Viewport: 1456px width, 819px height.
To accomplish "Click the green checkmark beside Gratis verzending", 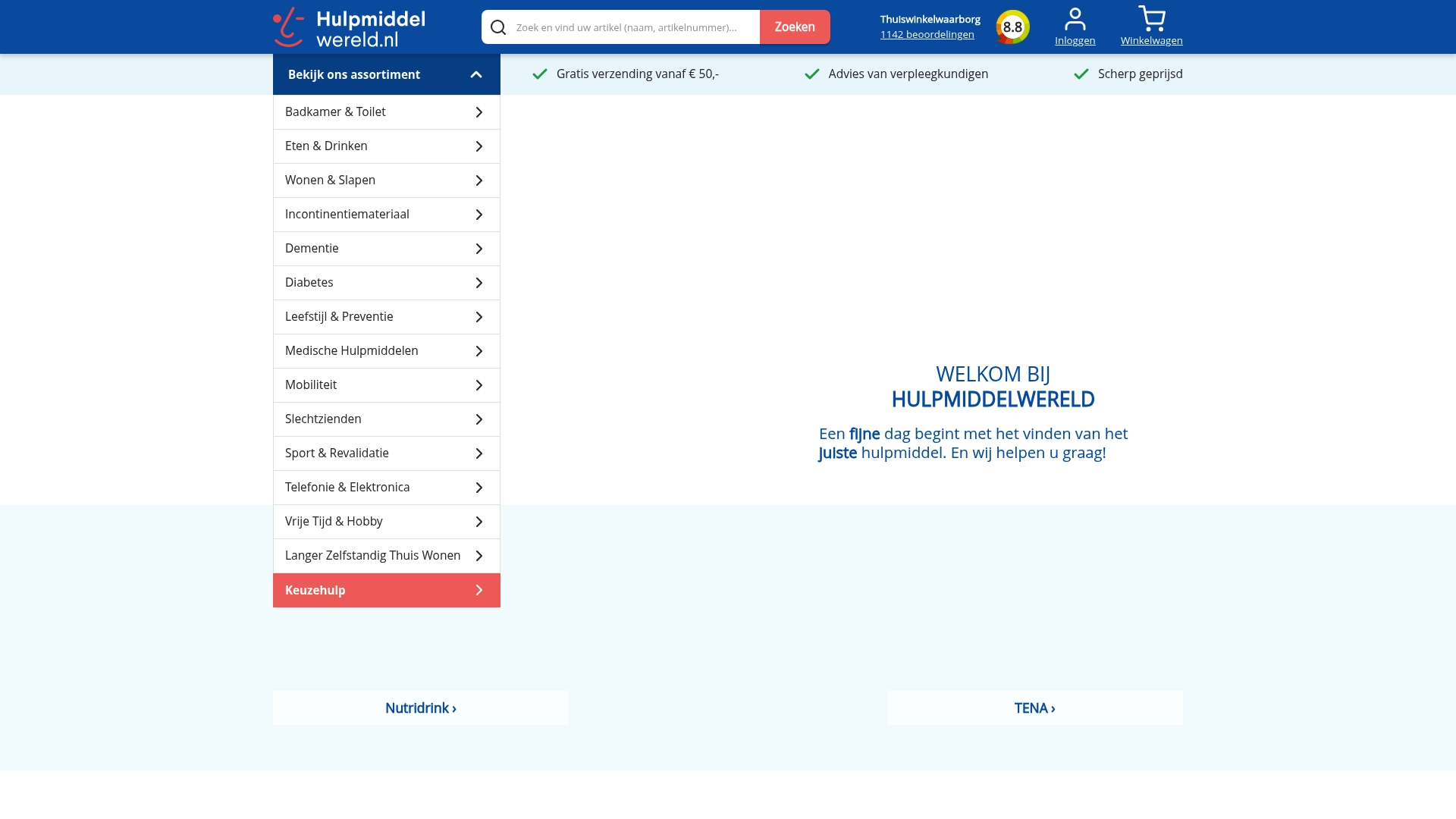I will [x=540, y=74].
